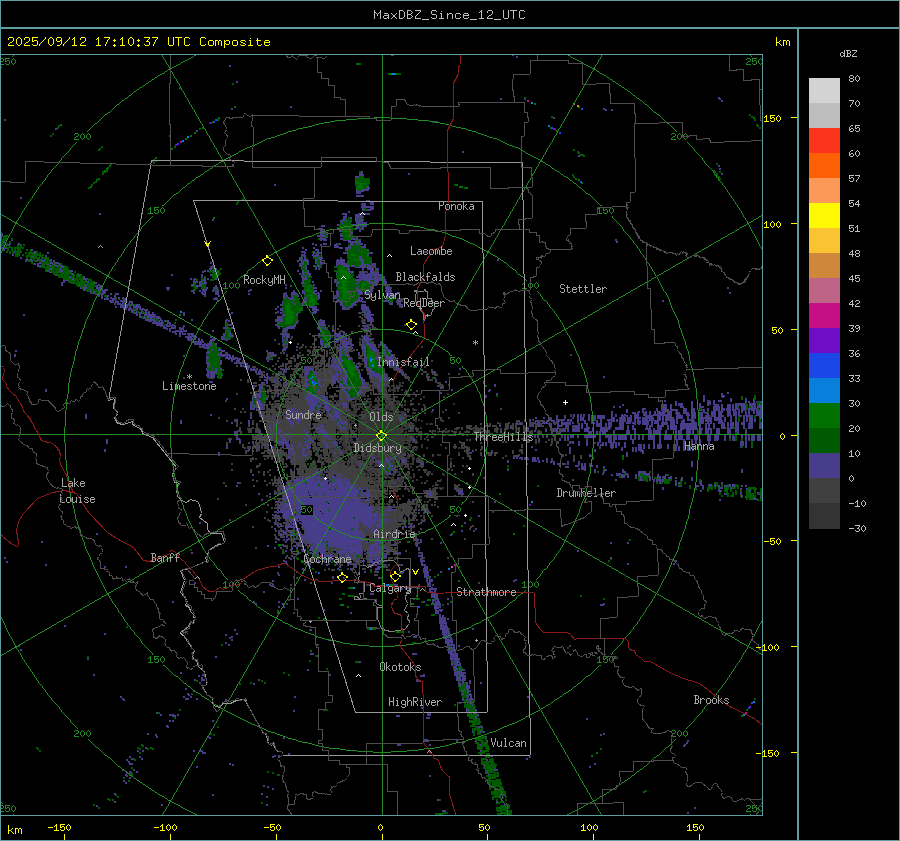The width and height of the screenshot is (900, 841).
Task: Click white asterisk marker above Limestone label
Action: click(x=189, y=377)
